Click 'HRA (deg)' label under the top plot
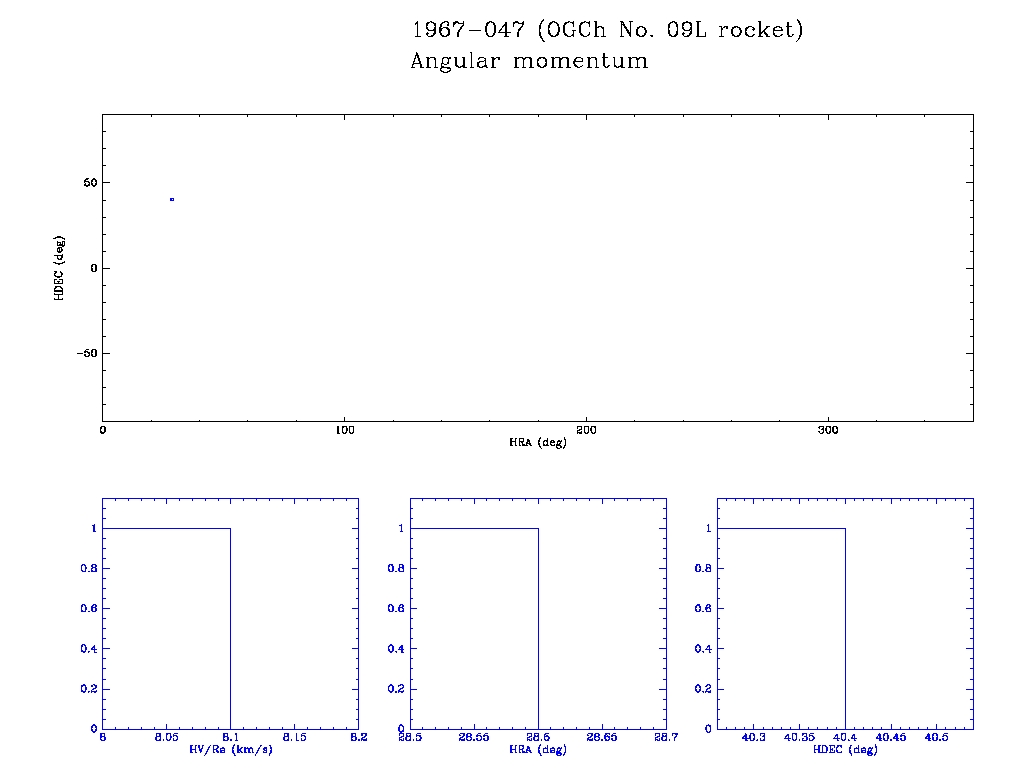Screen dimensions: 1024x768 [x=537, y=442]
